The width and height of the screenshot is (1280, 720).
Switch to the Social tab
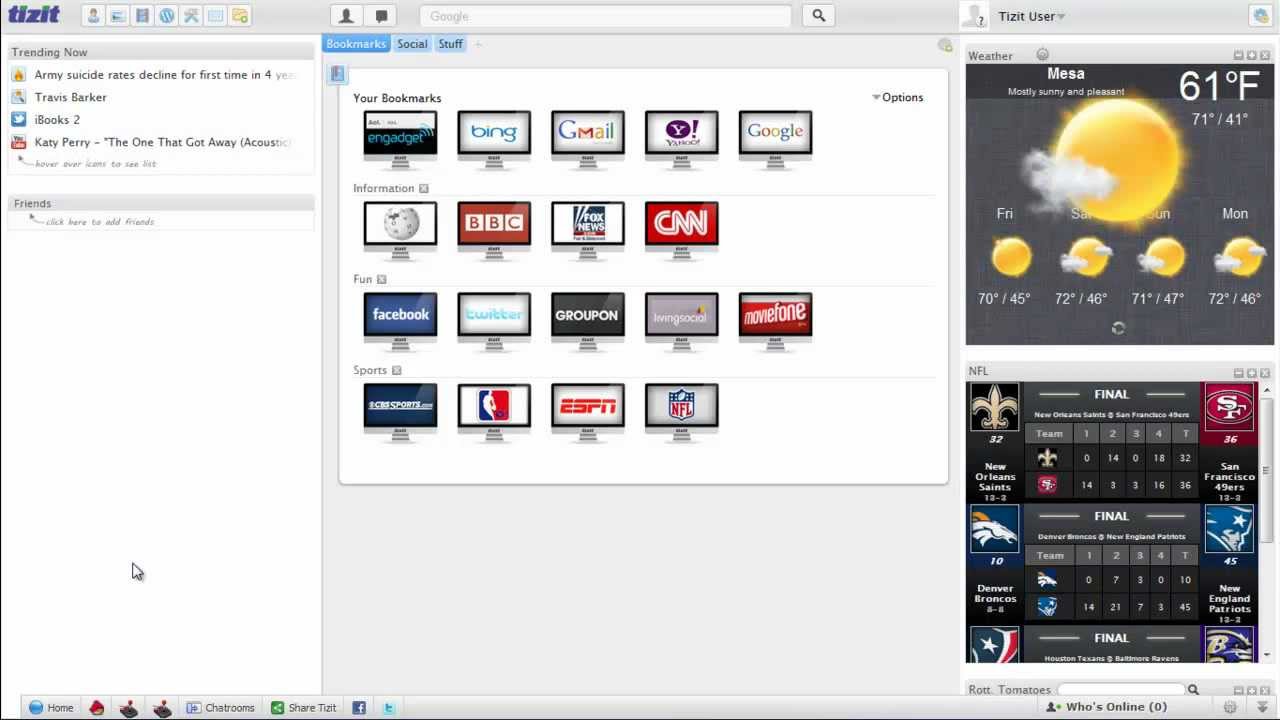point(412,44)
